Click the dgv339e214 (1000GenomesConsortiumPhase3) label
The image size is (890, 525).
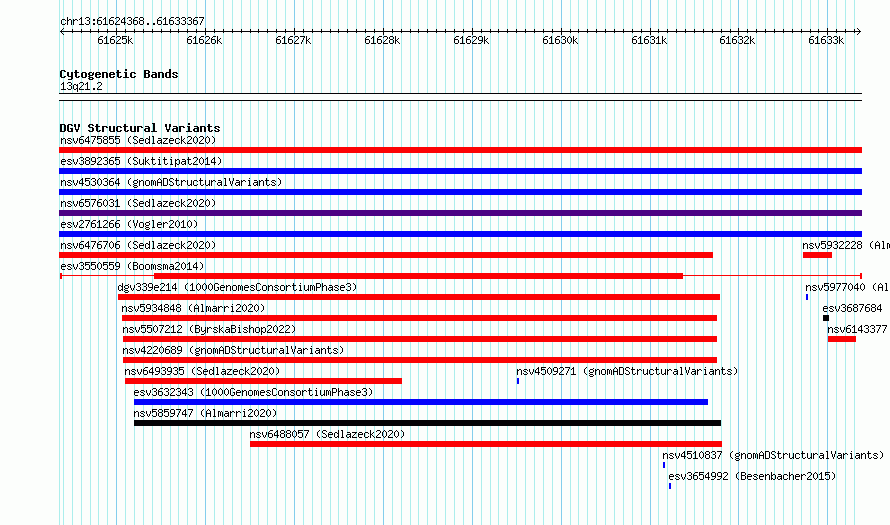click(x=237, y=287)
